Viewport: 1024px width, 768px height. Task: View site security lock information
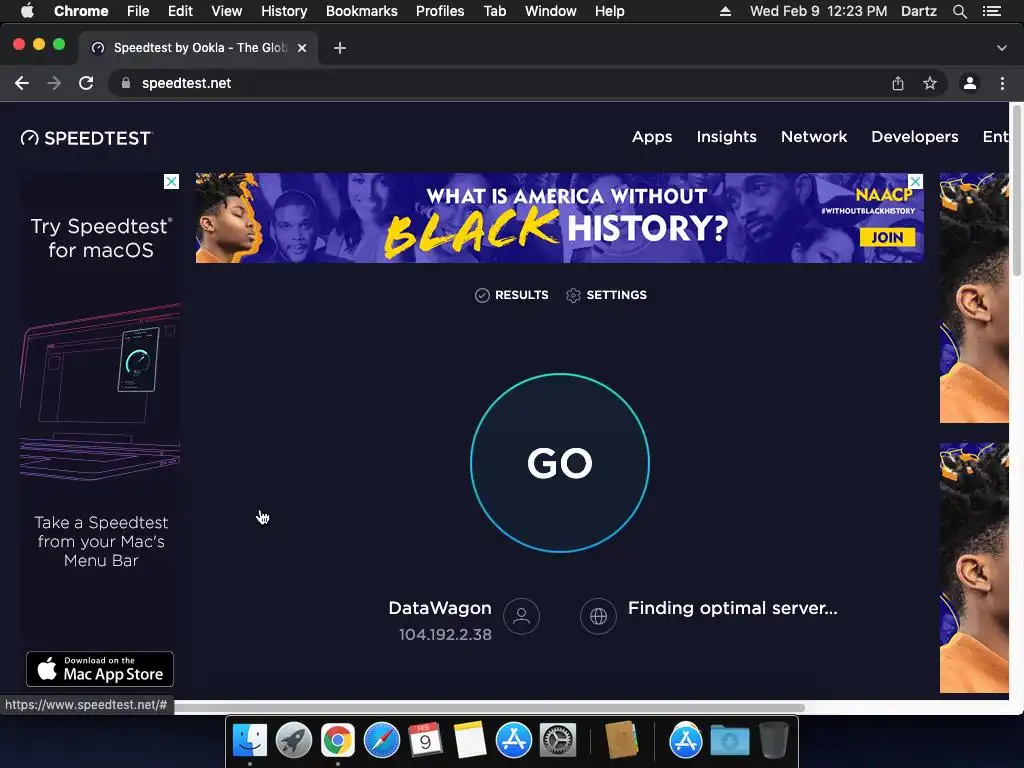point(126,83)
